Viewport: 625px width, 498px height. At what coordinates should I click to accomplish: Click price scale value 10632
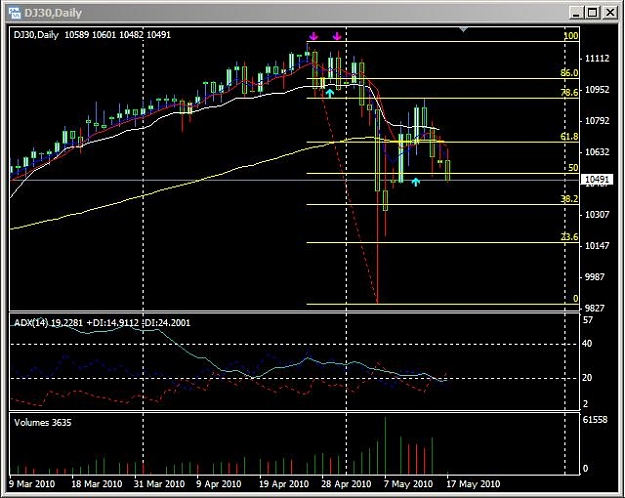pyautogui.click(x=597, y=152)
